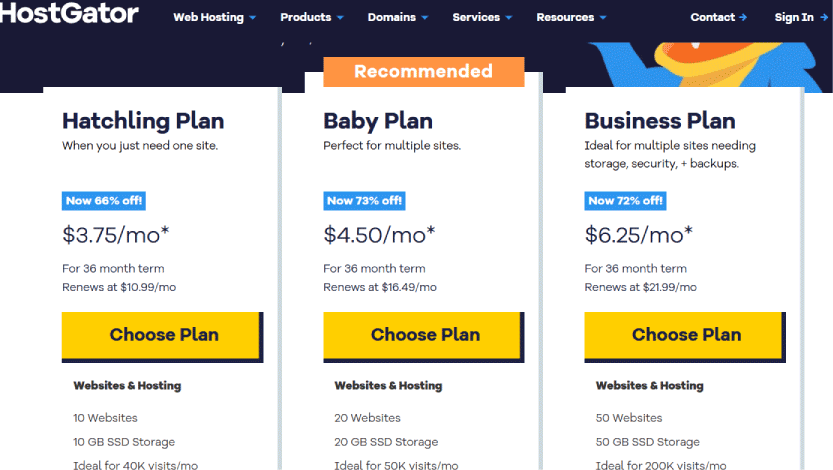
Task: Select the Baby Plan heading
Action: 378,122
